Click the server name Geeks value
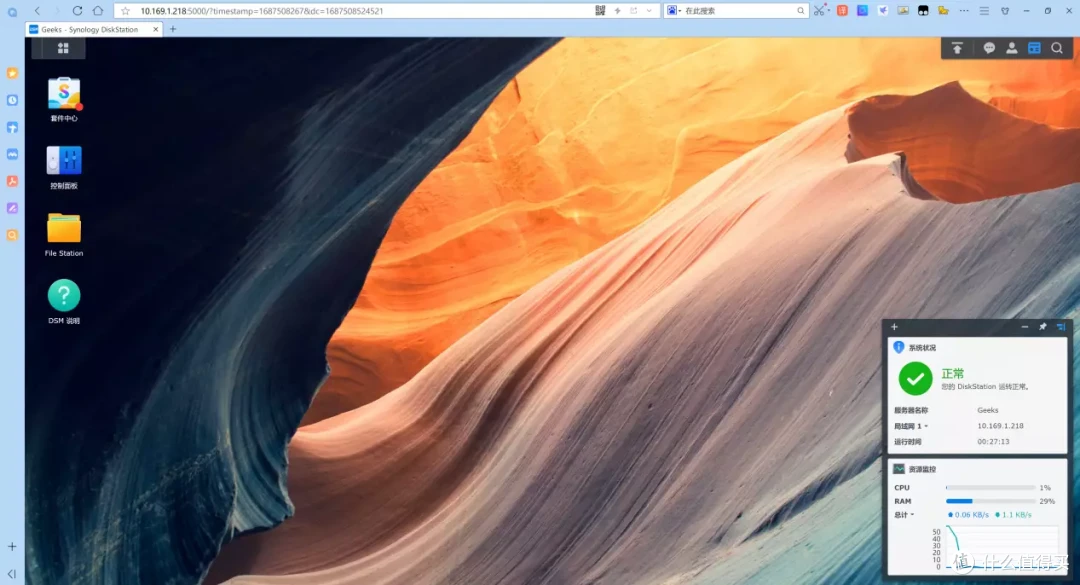The image size is (1080, 585). click(x=988, y=410)
